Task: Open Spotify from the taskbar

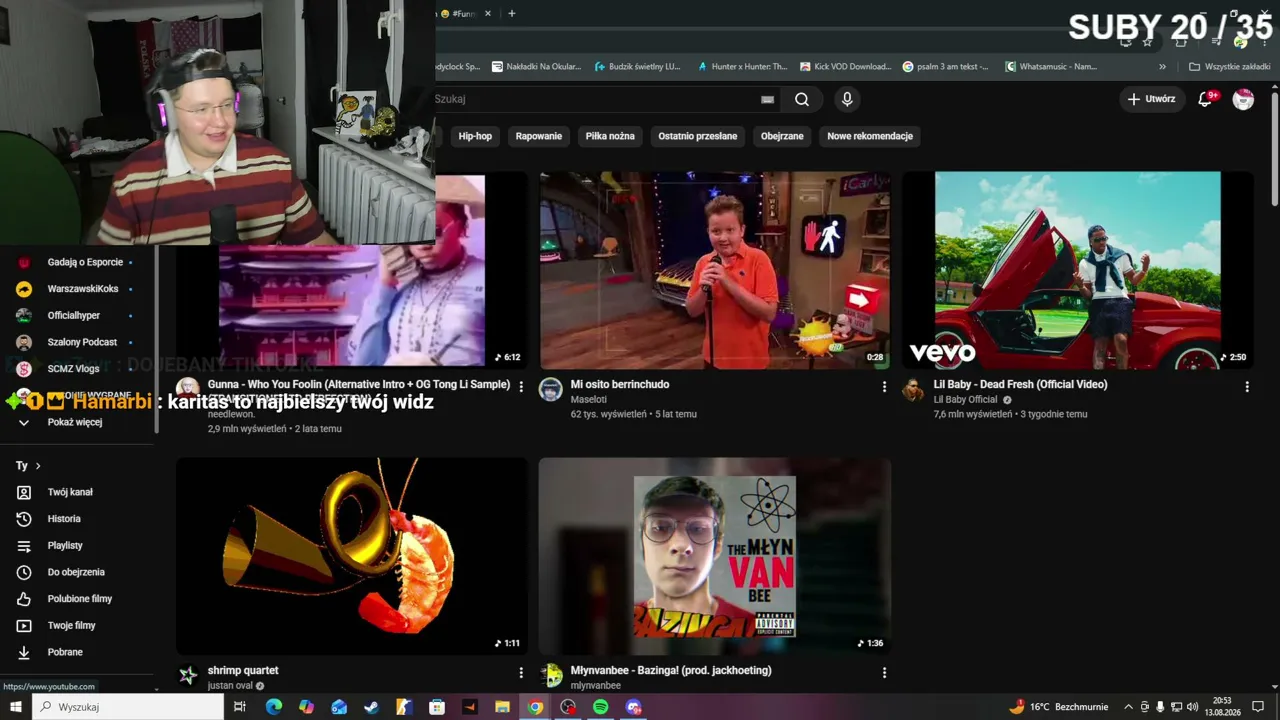Action: point(600,707)
